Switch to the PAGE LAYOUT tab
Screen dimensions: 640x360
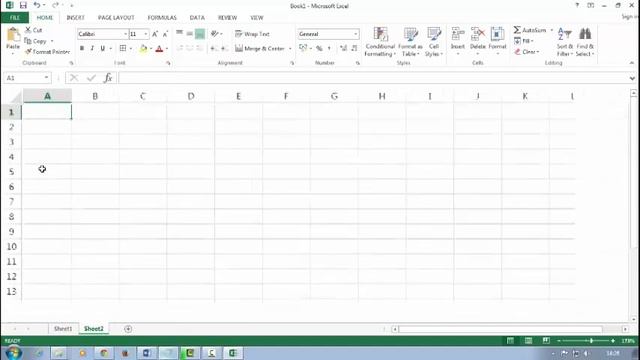(116, 18)
